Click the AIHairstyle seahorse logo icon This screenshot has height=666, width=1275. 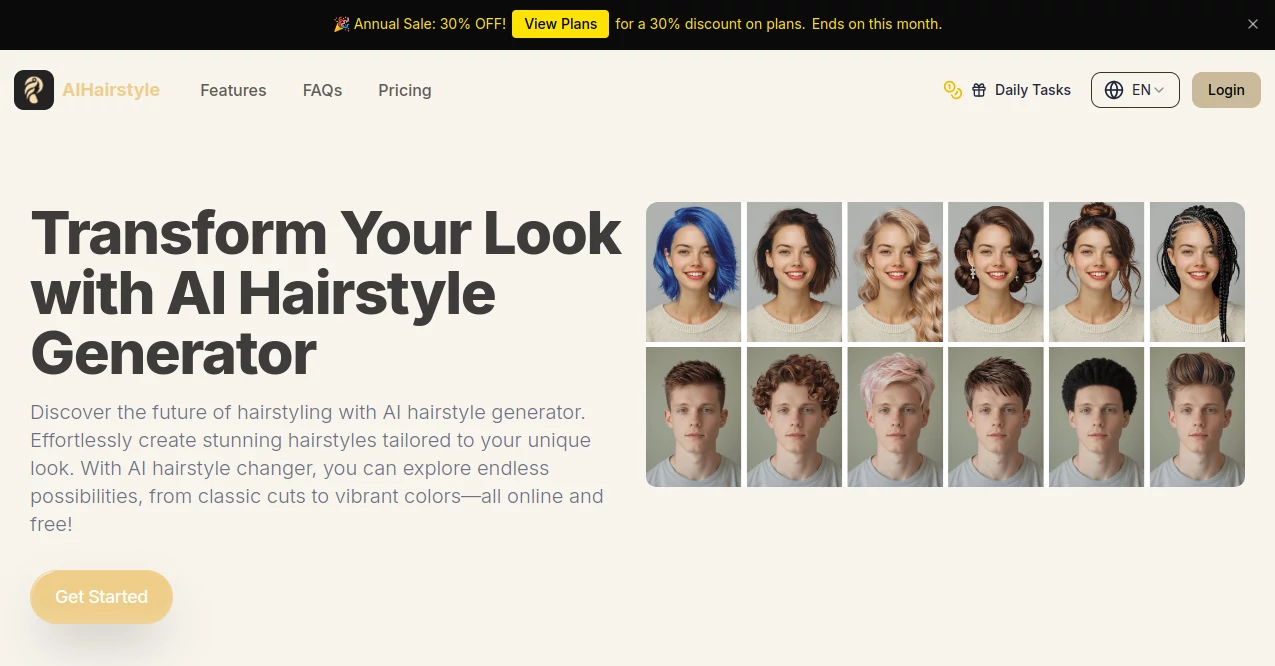point(33,89)
